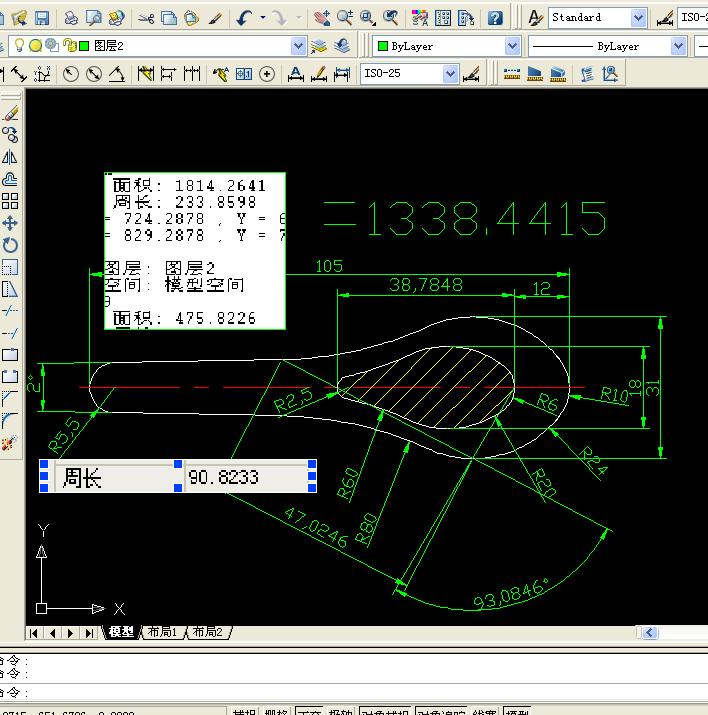Expand the 图层2 layer dropdown
Screen dimensions: 708x715
(x=298, y=46)
